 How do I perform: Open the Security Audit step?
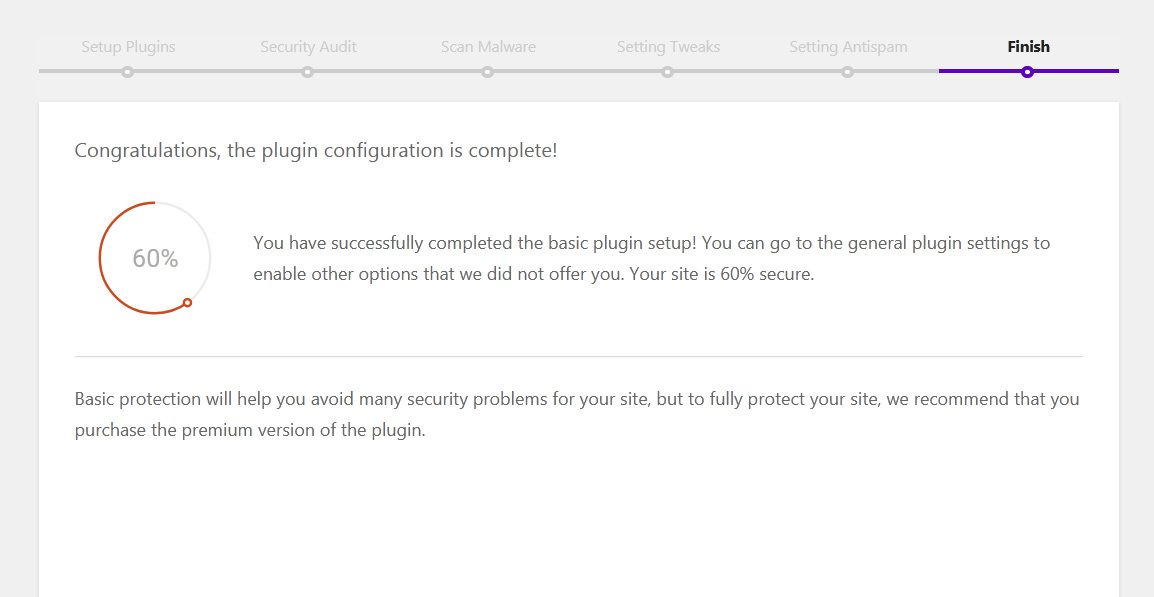click(x=308, y=47)
